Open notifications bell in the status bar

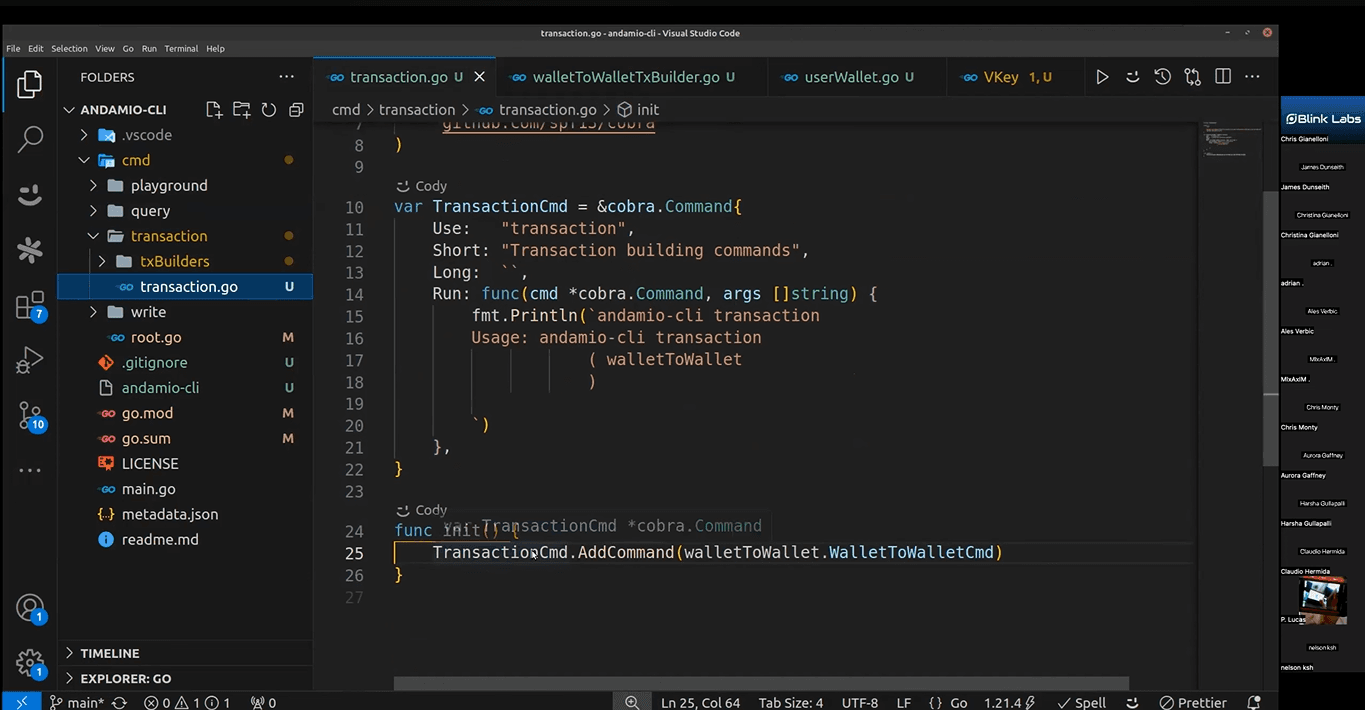(x=1256, y=702)
